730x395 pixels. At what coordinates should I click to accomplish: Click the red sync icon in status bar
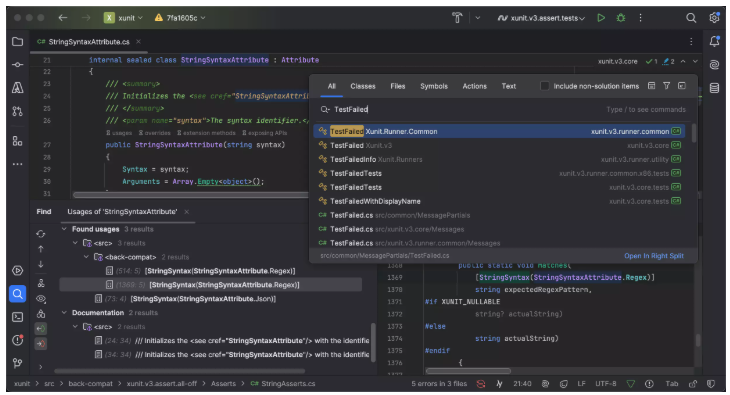coord(481,384)
